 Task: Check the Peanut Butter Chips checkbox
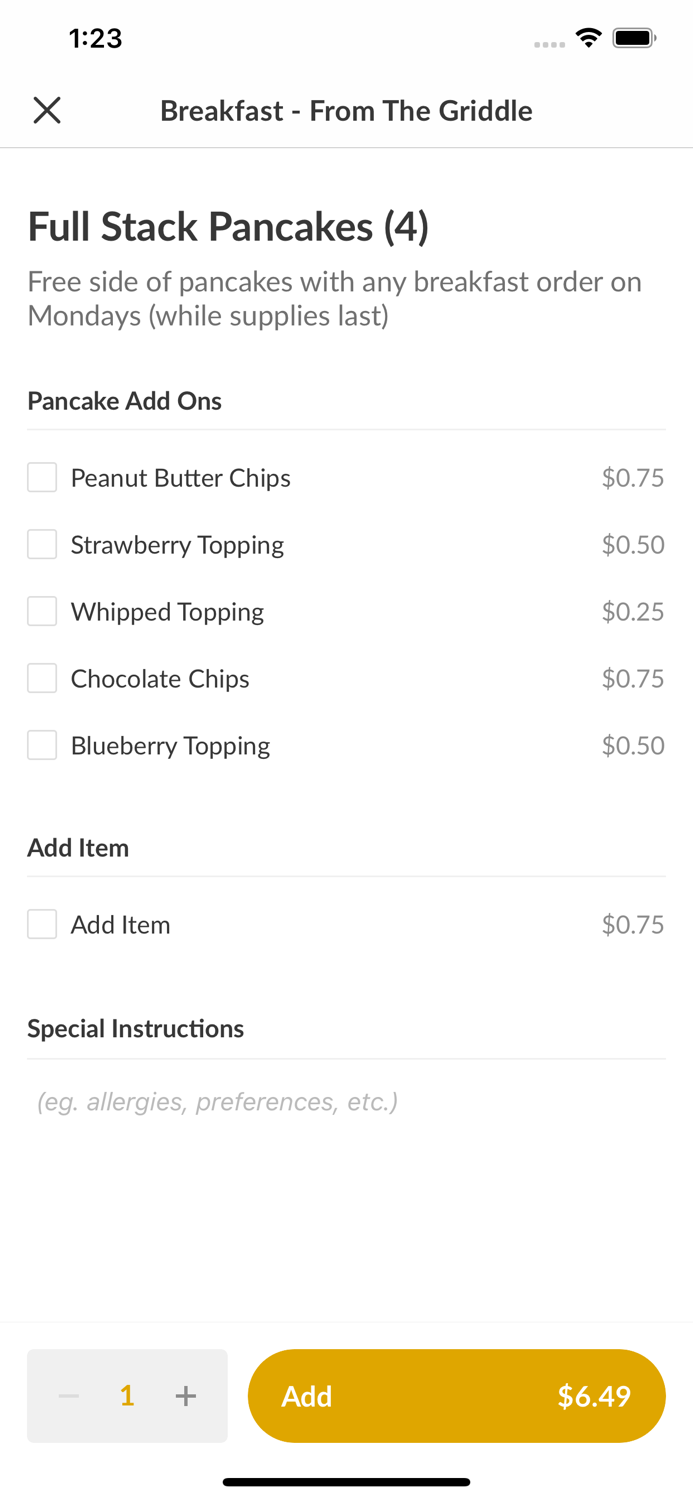[42, 478]
